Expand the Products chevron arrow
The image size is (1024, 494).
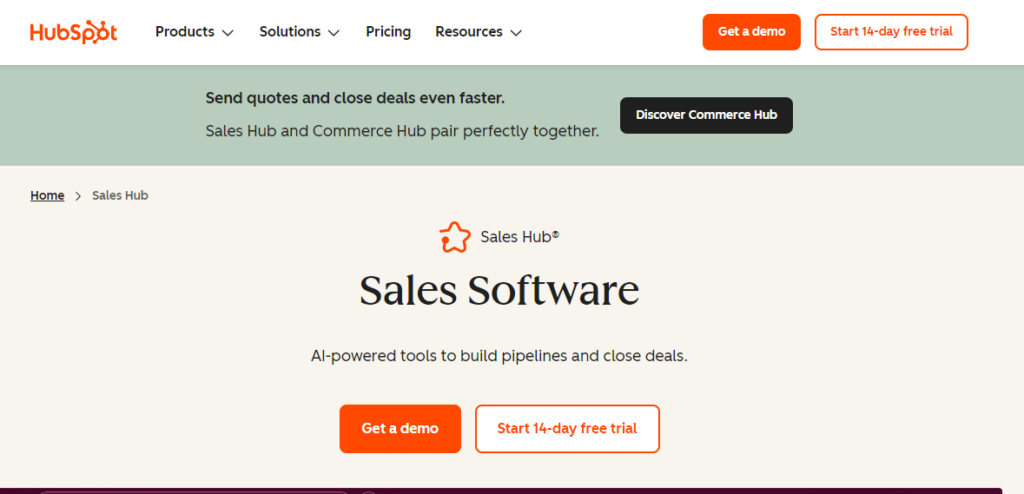[x=227, y=33]
